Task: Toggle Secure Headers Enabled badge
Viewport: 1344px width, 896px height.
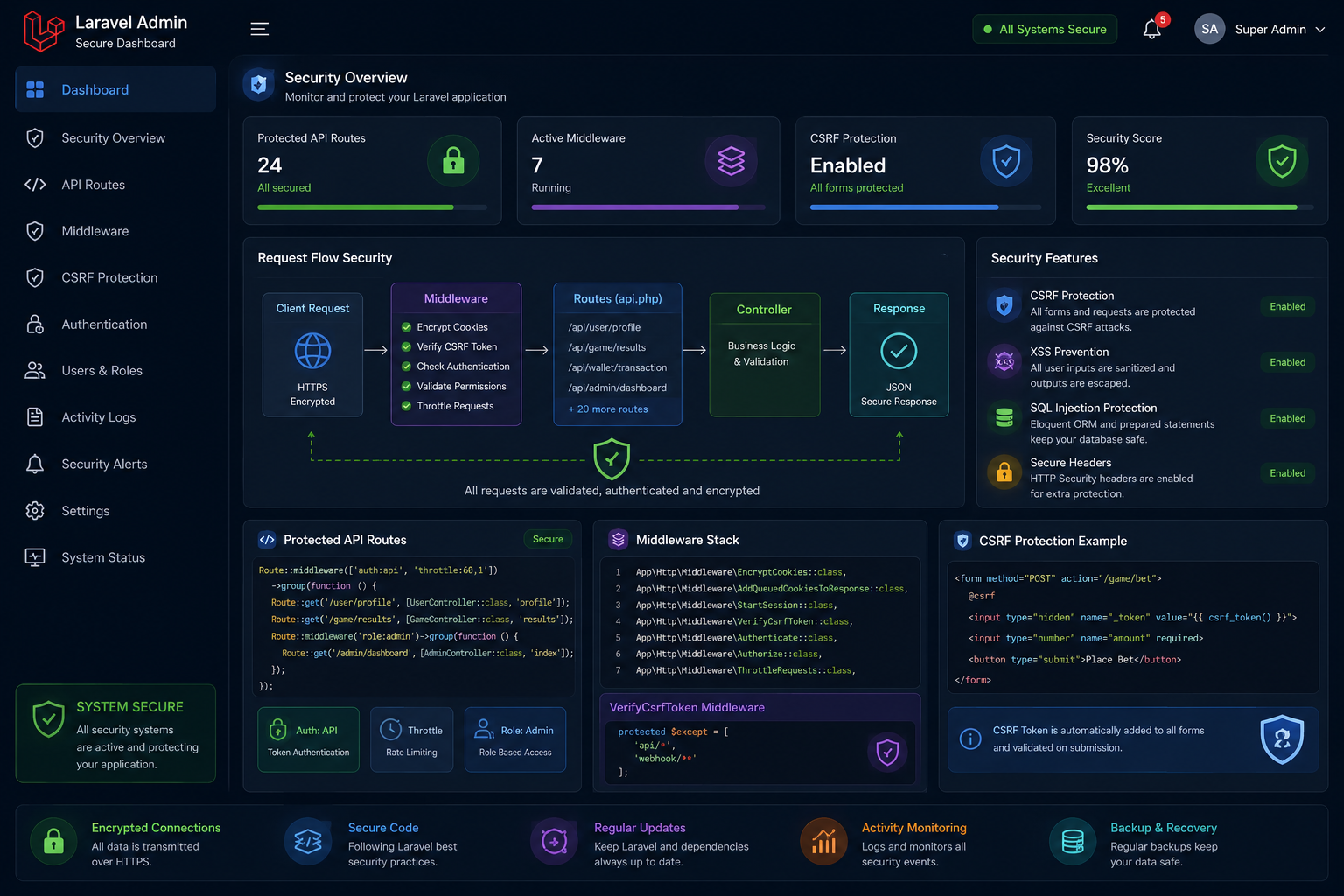Action: [x=1287, y=473]
